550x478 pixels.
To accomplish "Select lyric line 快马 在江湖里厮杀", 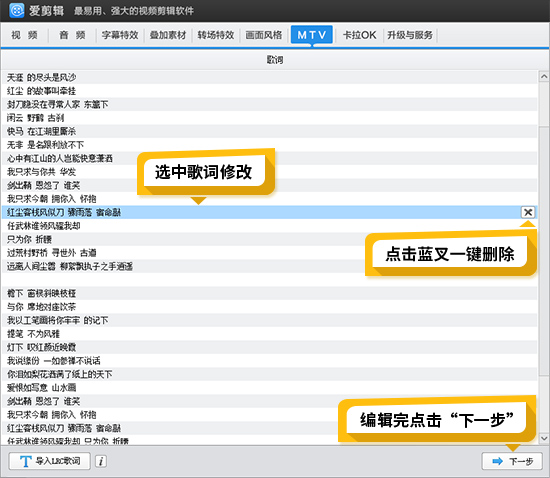I will pyautogui.click(x=269, y=131).
